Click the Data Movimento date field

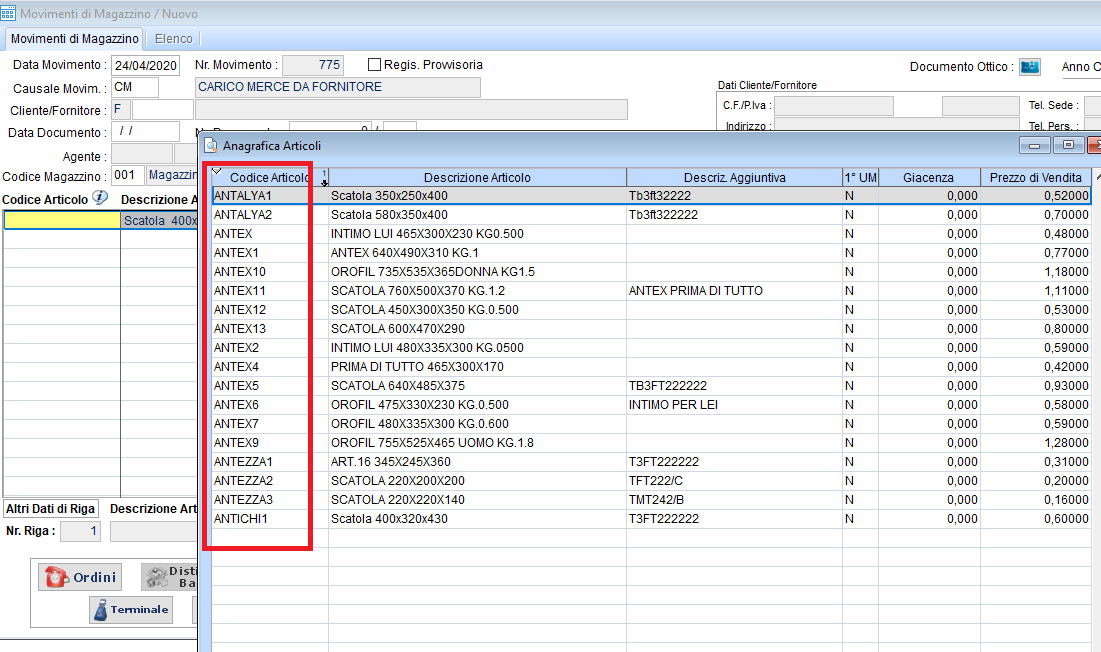[x=145, y=65]
